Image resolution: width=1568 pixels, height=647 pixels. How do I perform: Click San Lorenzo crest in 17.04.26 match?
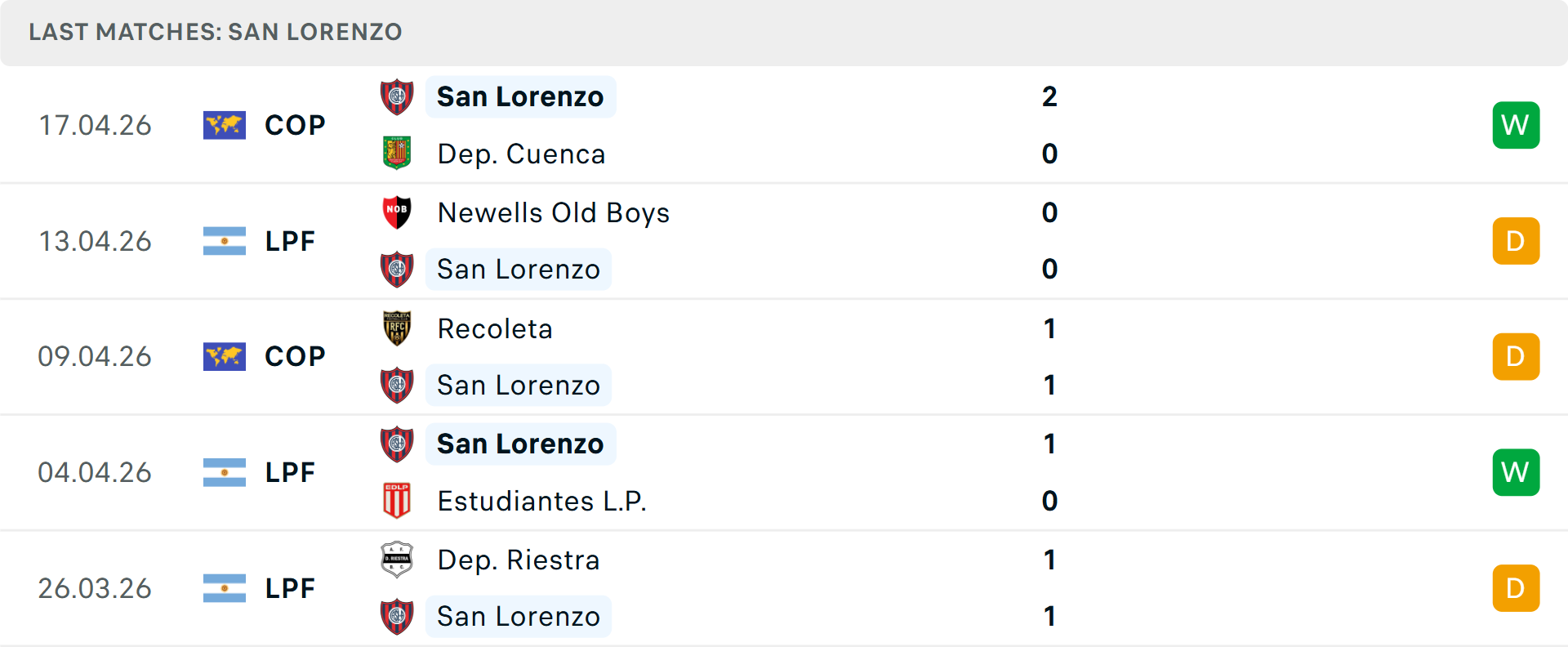coord(397,96)
